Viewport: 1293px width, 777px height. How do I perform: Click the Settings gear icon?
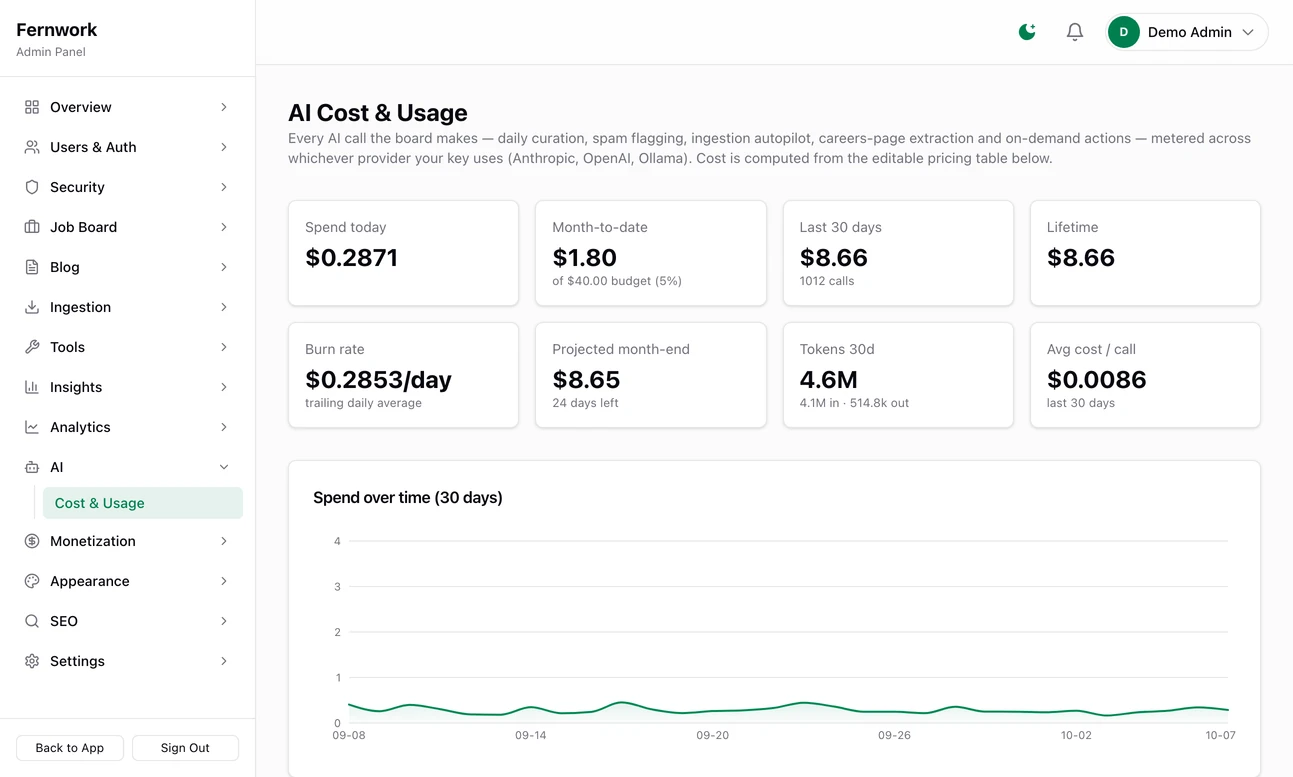tap(32, 661)
